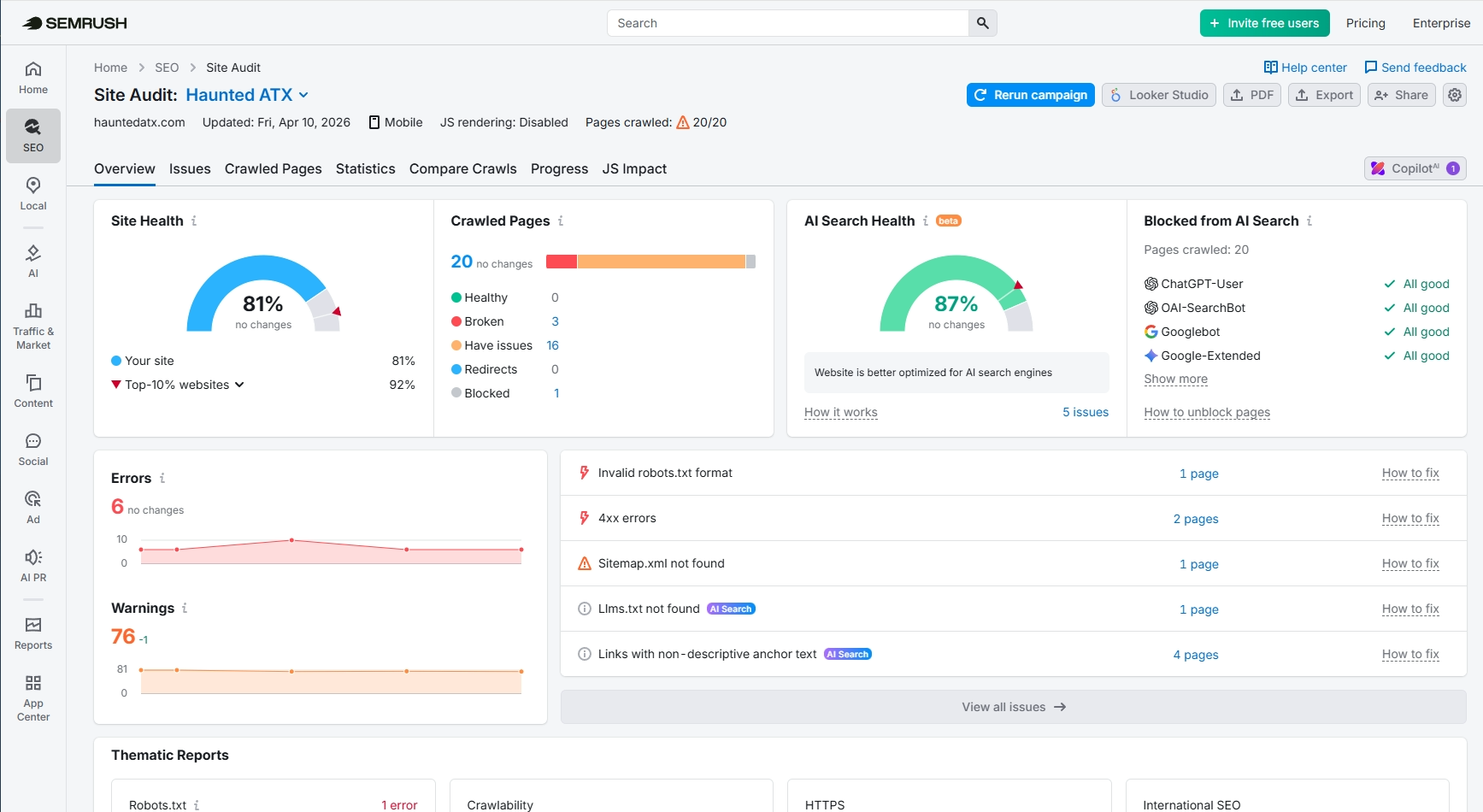Open the Traffic & Market section
Image resolution: width=1483 pixels, height=812 pixels.
point(32,326)
